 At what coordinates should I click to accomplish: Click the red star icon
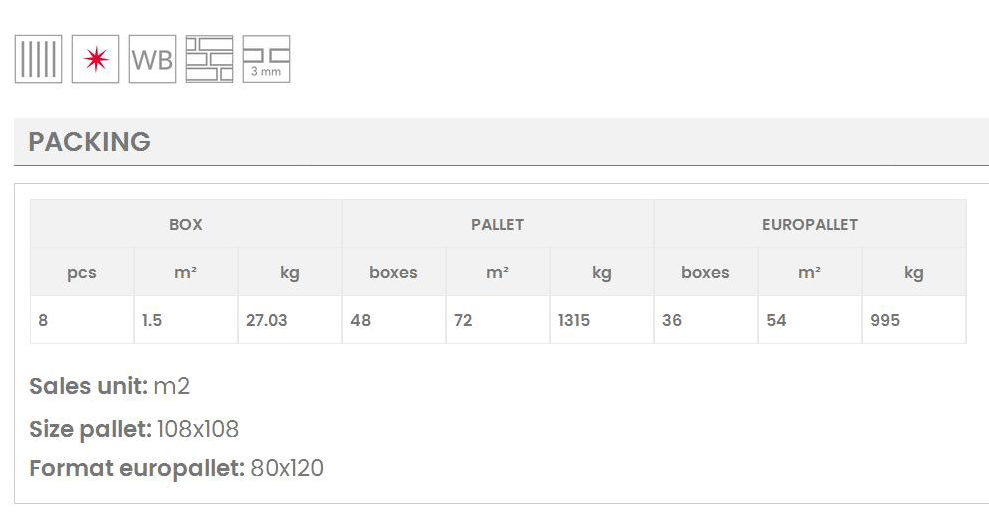(x=95, y=60)
